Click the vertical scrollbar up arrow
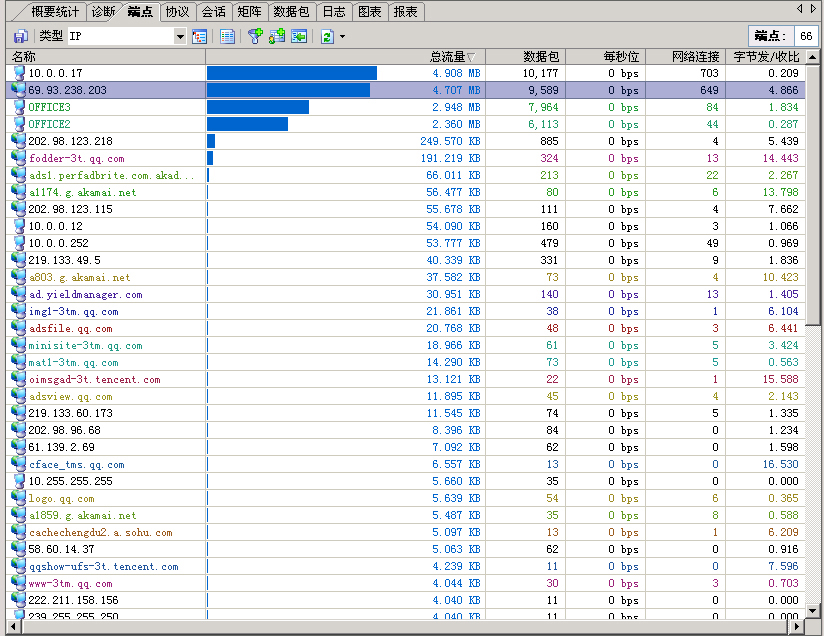The image size is (824, 636). (x=813, y=57)
